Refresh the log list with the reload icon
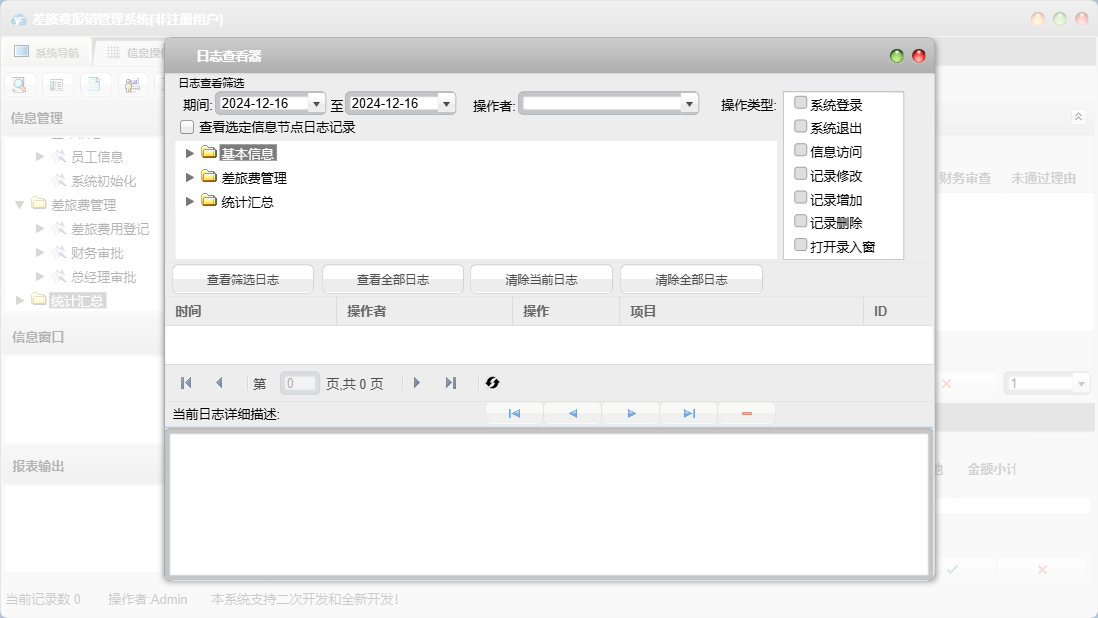The height and width of the screenshot is (618, 1098). tap(492, 383)
